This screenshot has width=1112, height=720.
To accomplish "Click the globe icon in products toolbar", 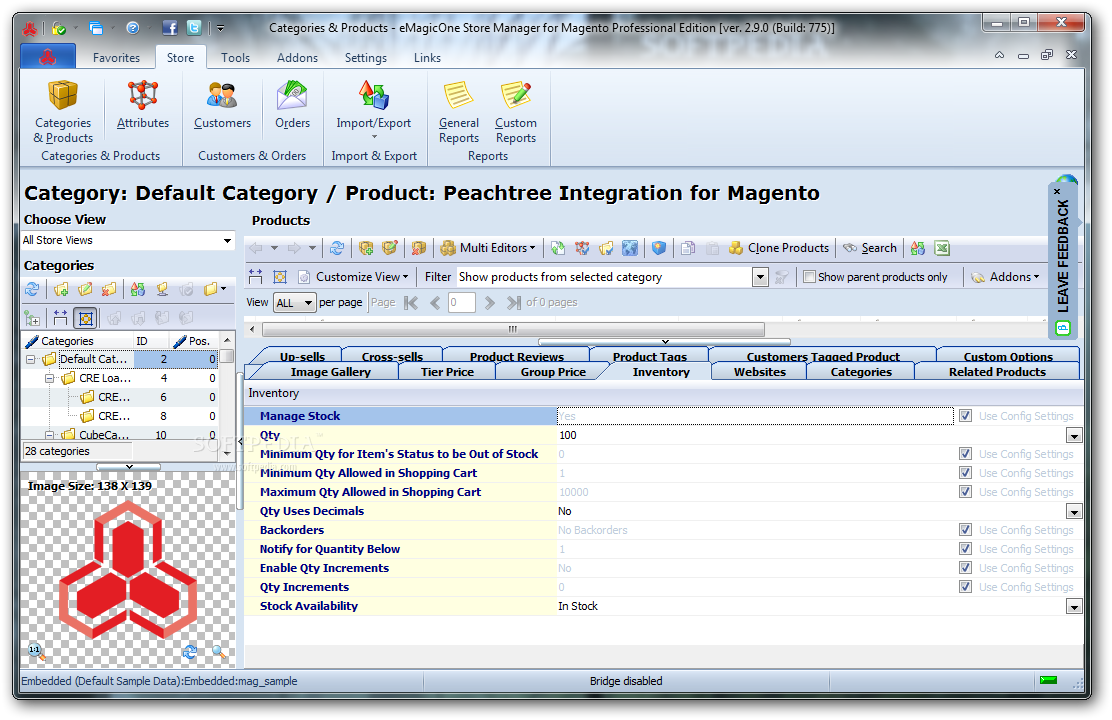I will click(x=629, y=248).
